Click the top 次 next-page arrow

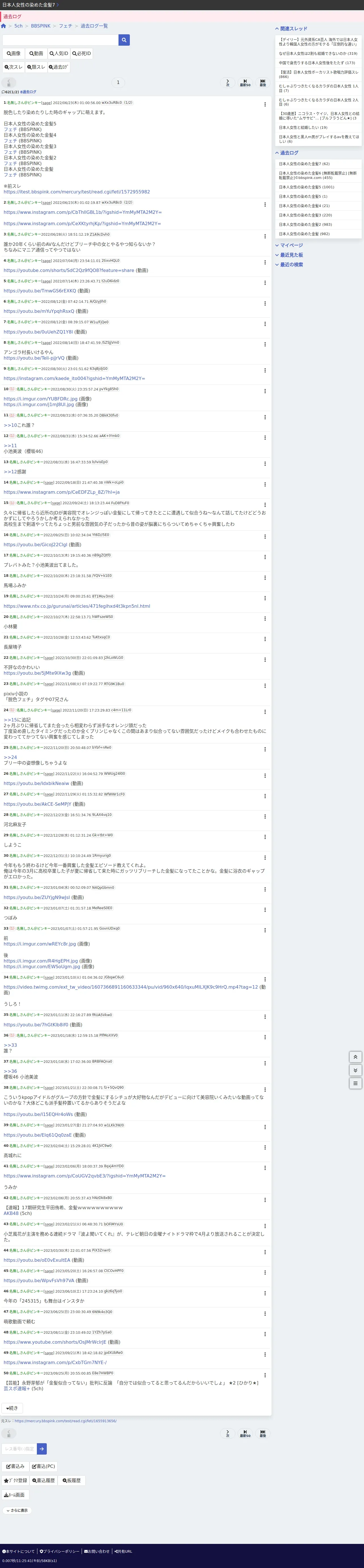pyautogui.click(x=228, y=82)
